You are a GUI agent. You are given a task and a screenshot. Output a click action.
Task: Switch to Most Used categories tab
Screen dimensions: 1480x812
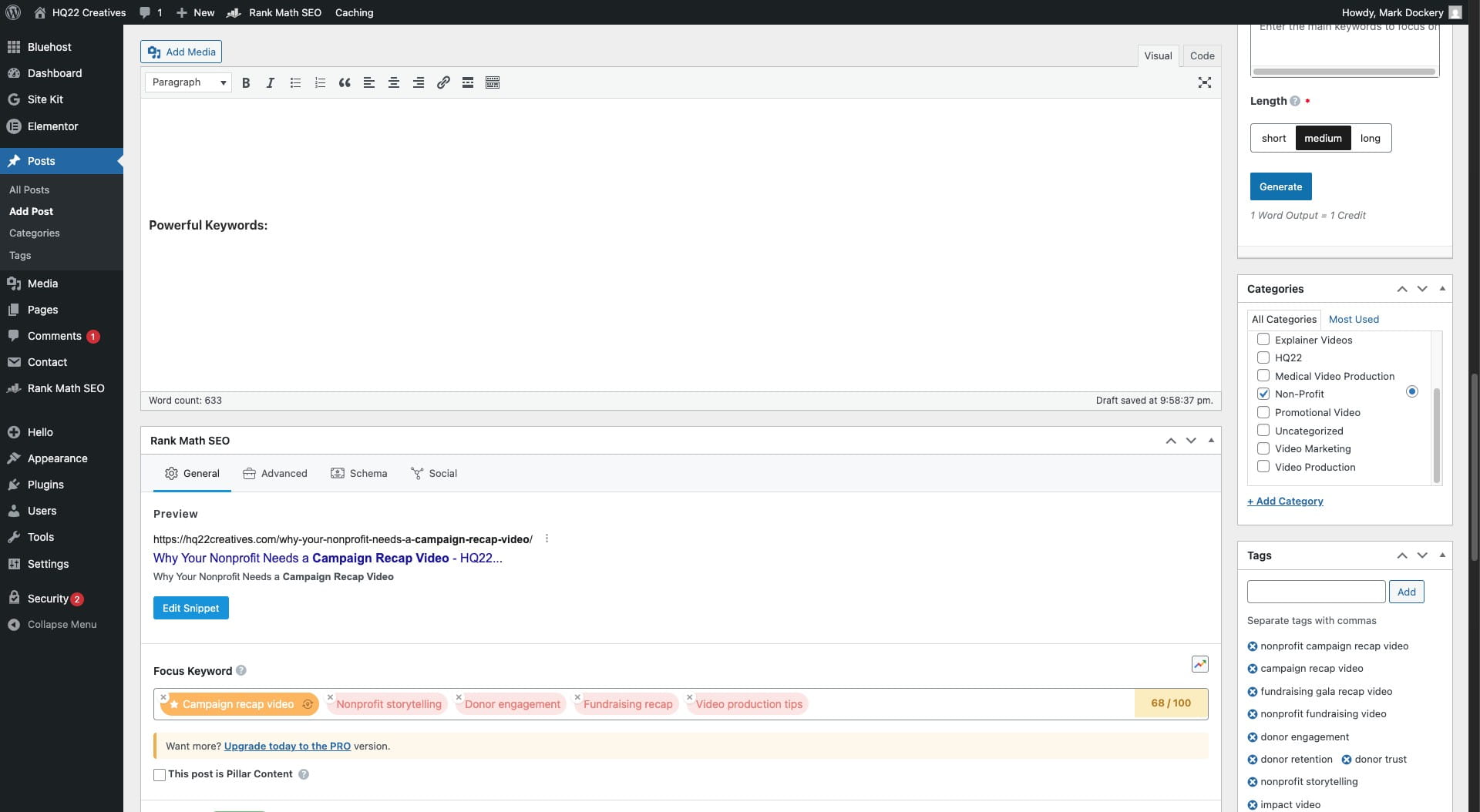(1354, 319)
